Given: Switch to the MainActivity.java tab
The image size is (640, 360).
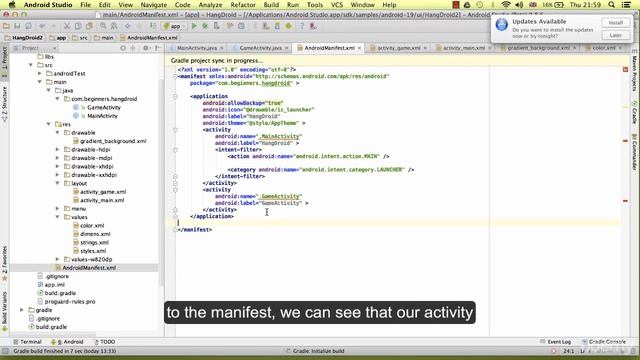Looking at the screenshot, I should [x=197, y=48].
